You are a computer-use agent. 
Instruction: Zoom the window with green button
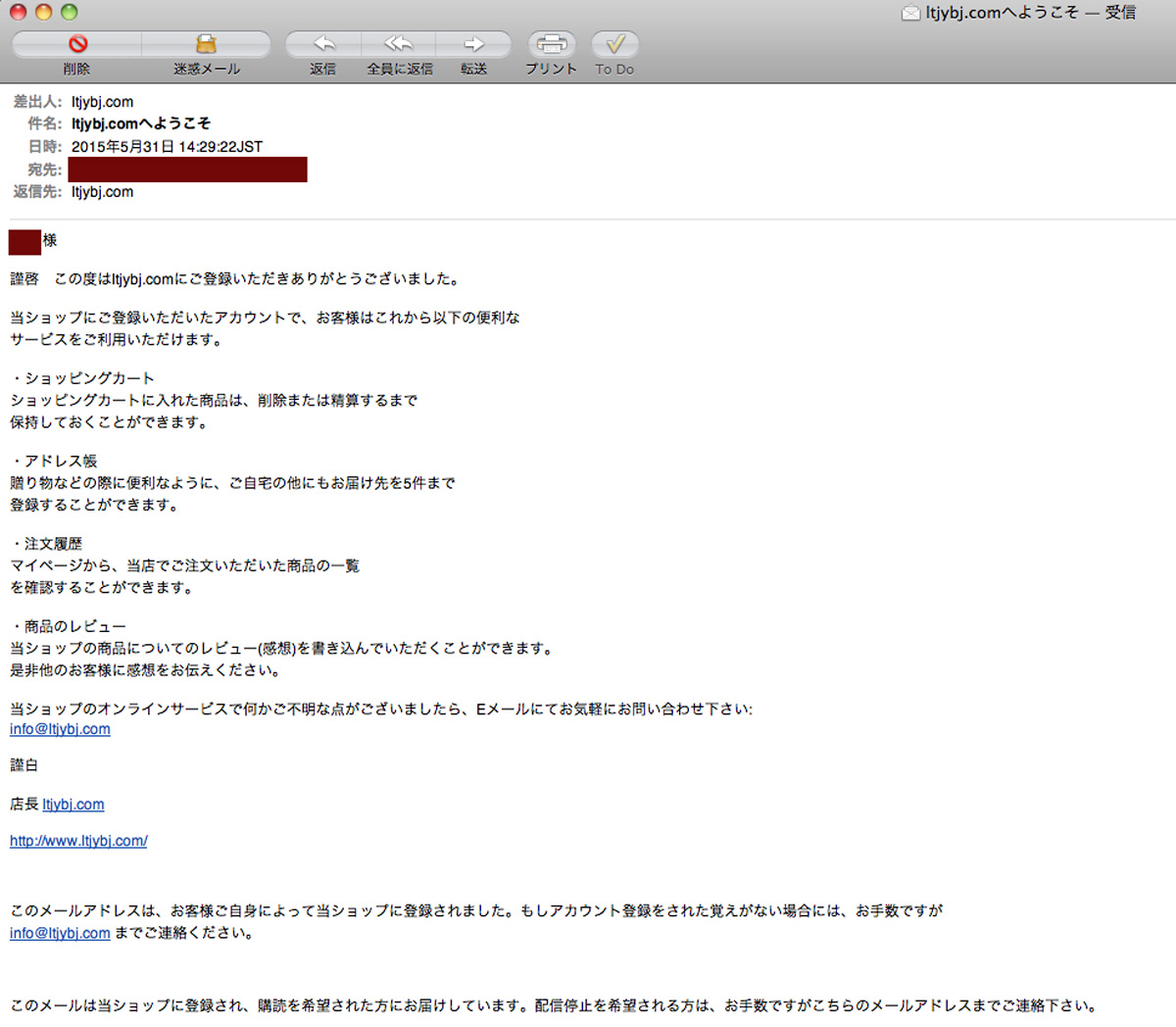69,13
